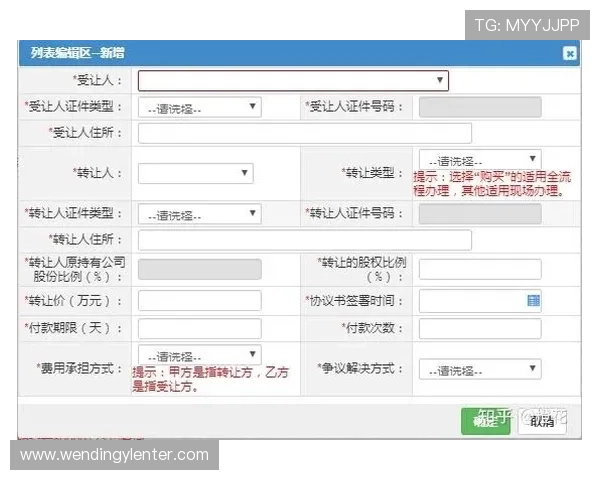Close the 列表编辑区--新增 dialog
The image size is (600, 480).
pyautogui.click(x=569, y=53)
